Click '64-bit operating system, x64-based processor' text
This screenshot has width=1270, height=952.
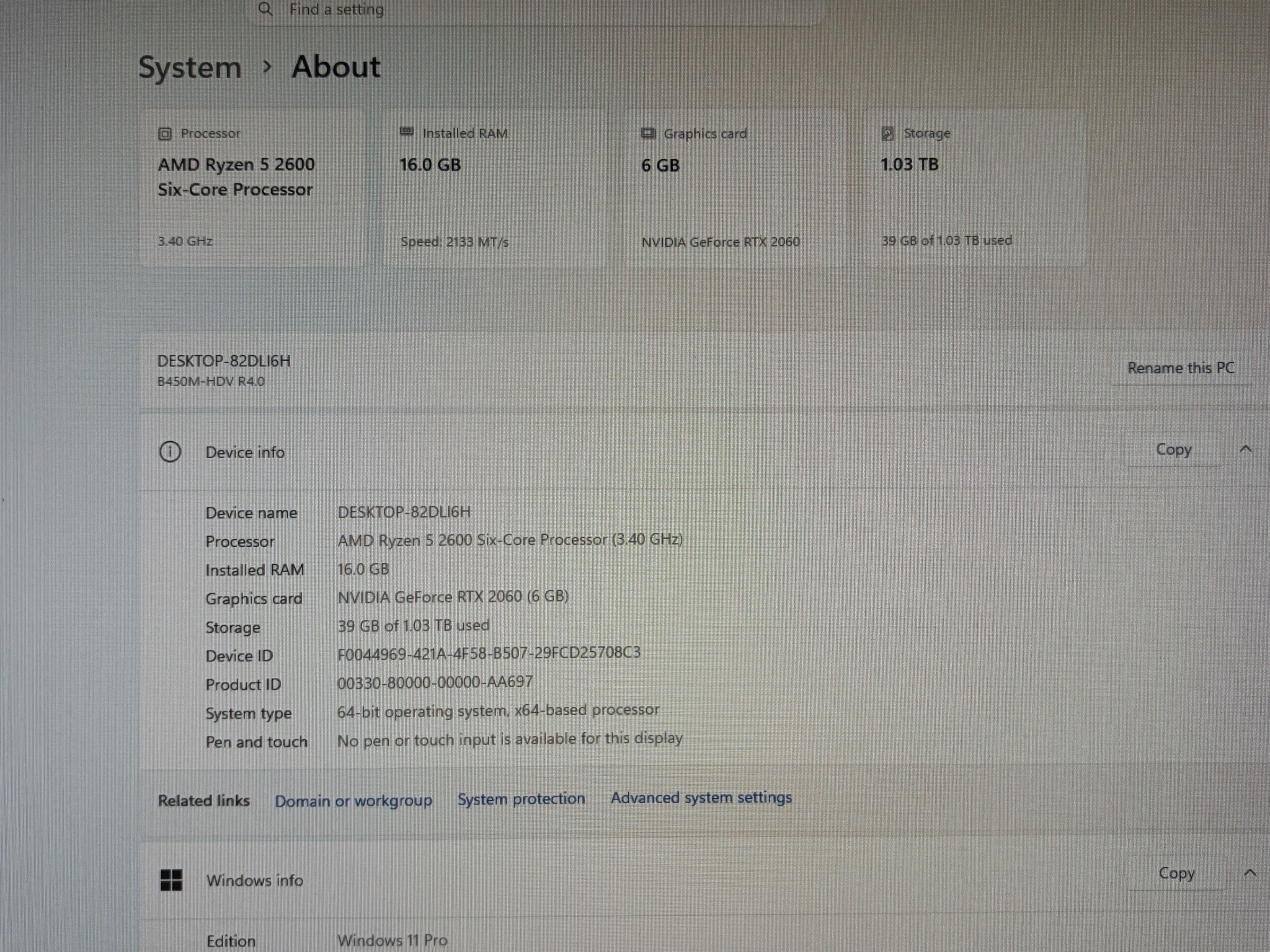[x=498, y=710]
